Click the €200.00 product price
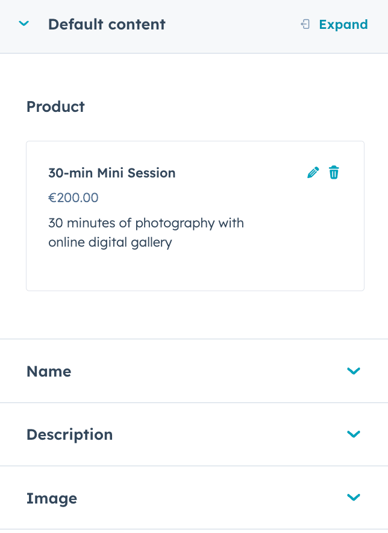Viewport: 388px width, 533px height. click(73, 197)
